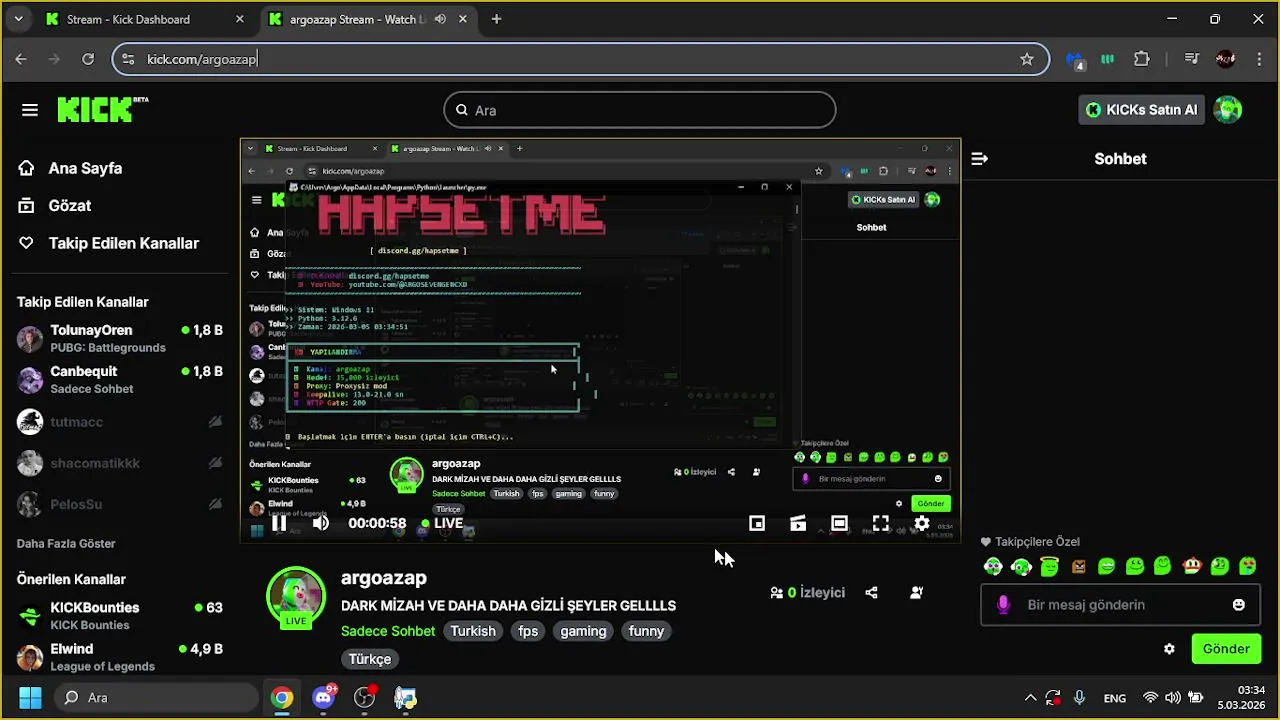Viewport: 1280px width, 720px height.
Task: Collapse the Sohbet chat panel
Action: (980, 158)
